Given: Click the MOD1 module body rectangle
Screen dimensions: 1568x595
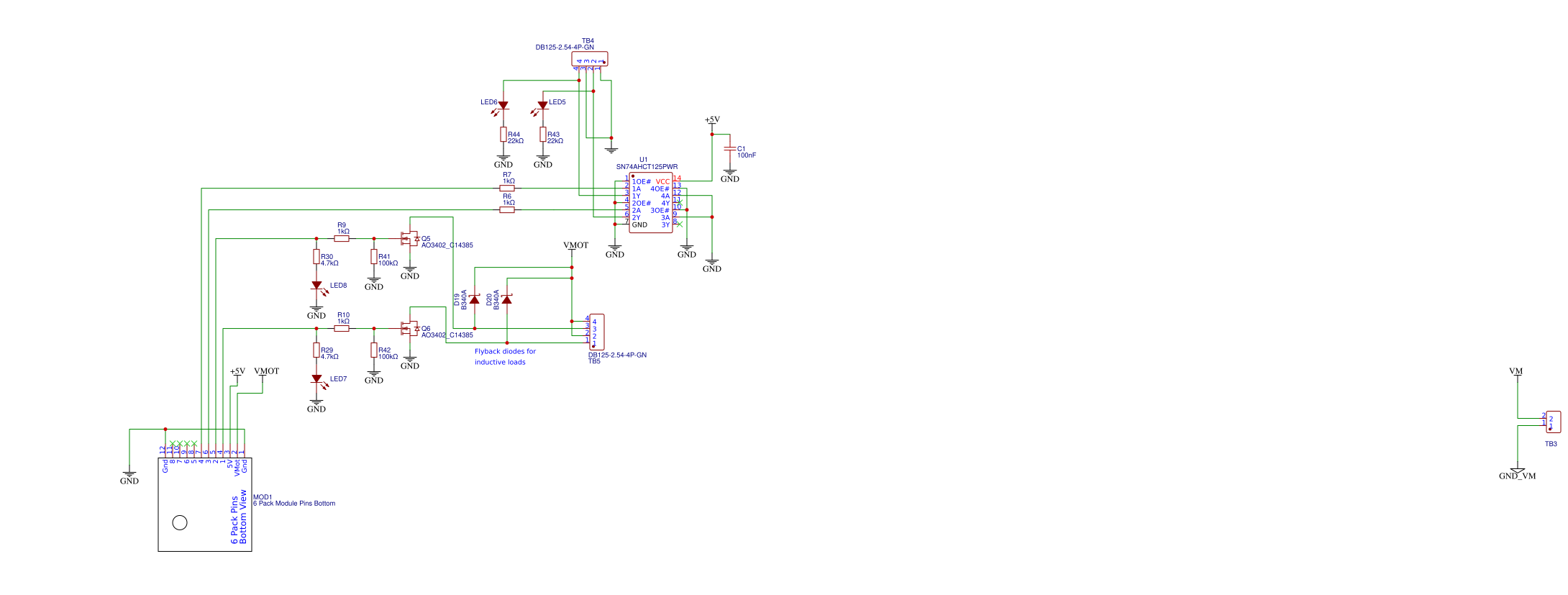Looking at the screenshot, I should point(205,505).
